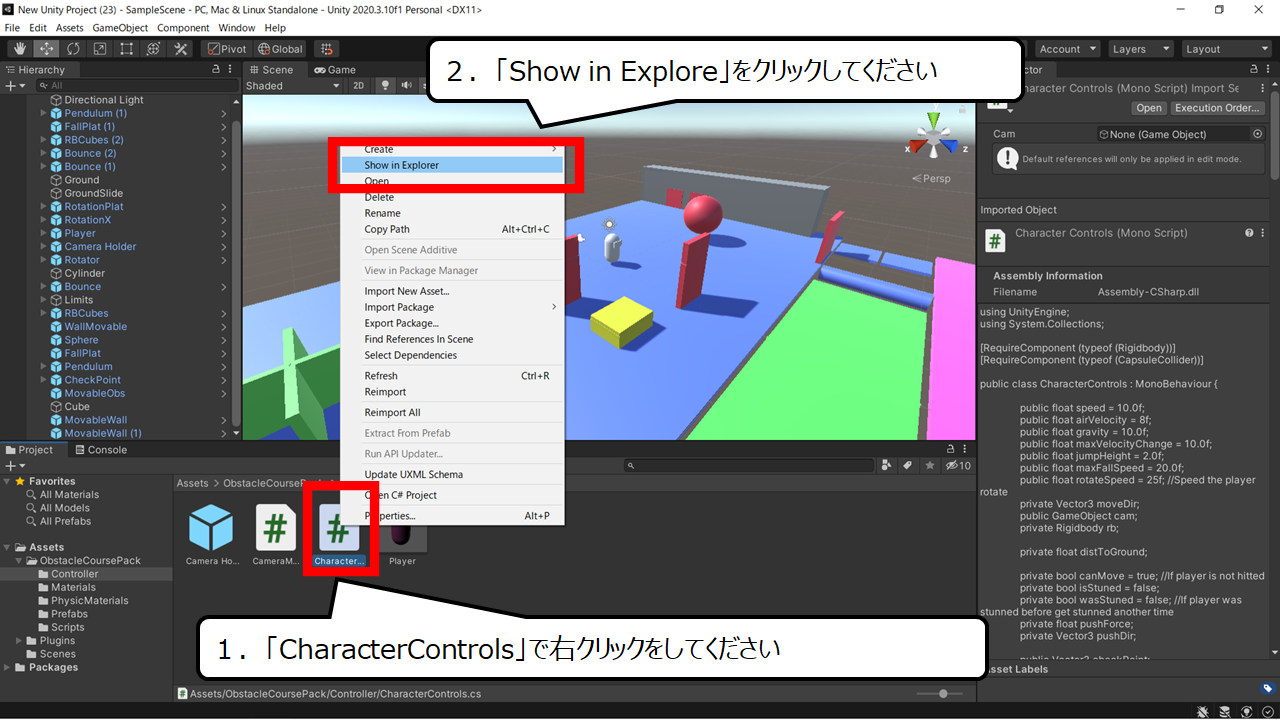Select the Transform tool in toolbar
This screenshot has height=720, width=1280.
[154, 48]
